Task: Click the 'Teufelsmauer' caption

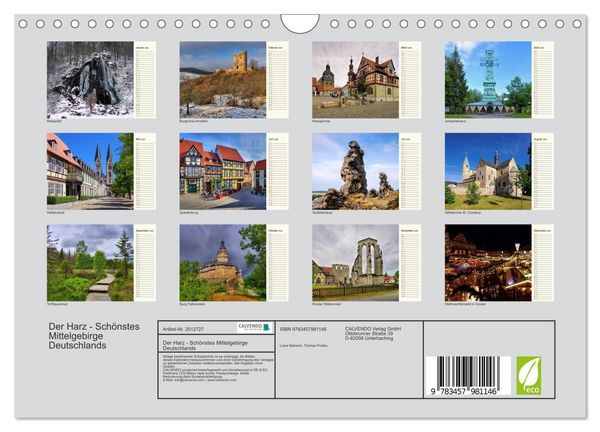Action: [322, 212]
